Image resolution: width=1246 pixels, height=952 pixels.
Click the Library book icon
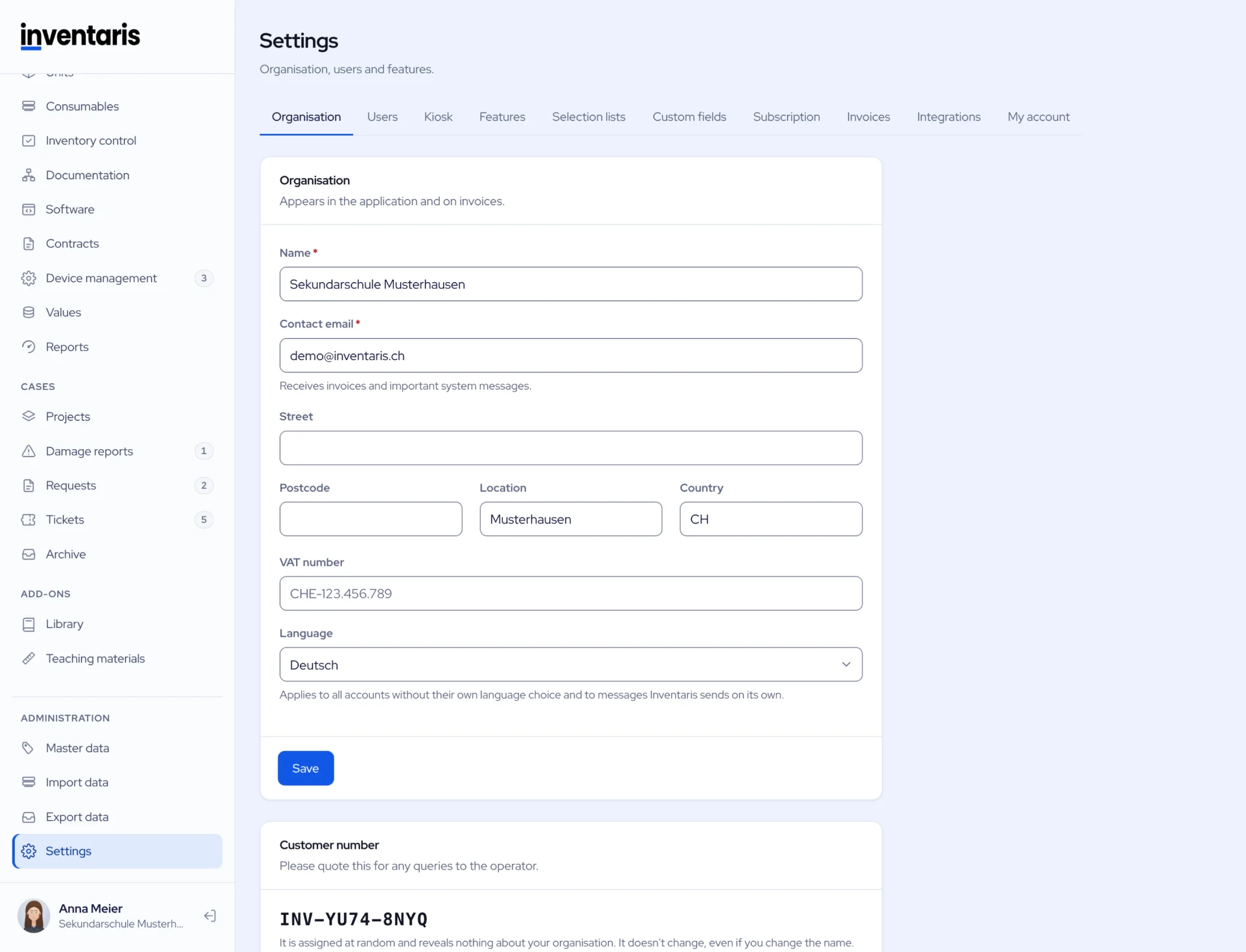pos(29,624)
